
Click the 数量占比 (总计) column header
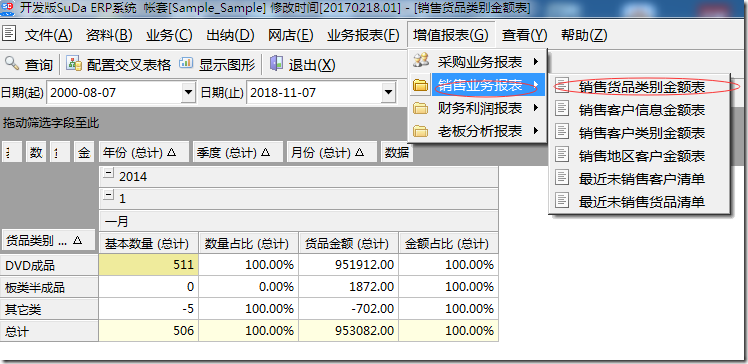pyautogui.click(x=248, y=244)
